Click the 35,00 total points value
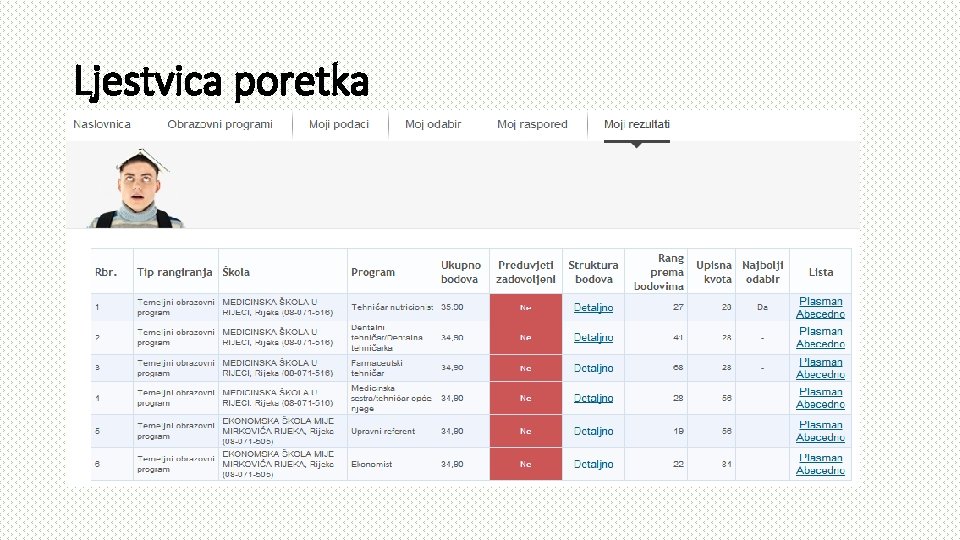Viewport: 960px width, 540px height. (452, 307)
